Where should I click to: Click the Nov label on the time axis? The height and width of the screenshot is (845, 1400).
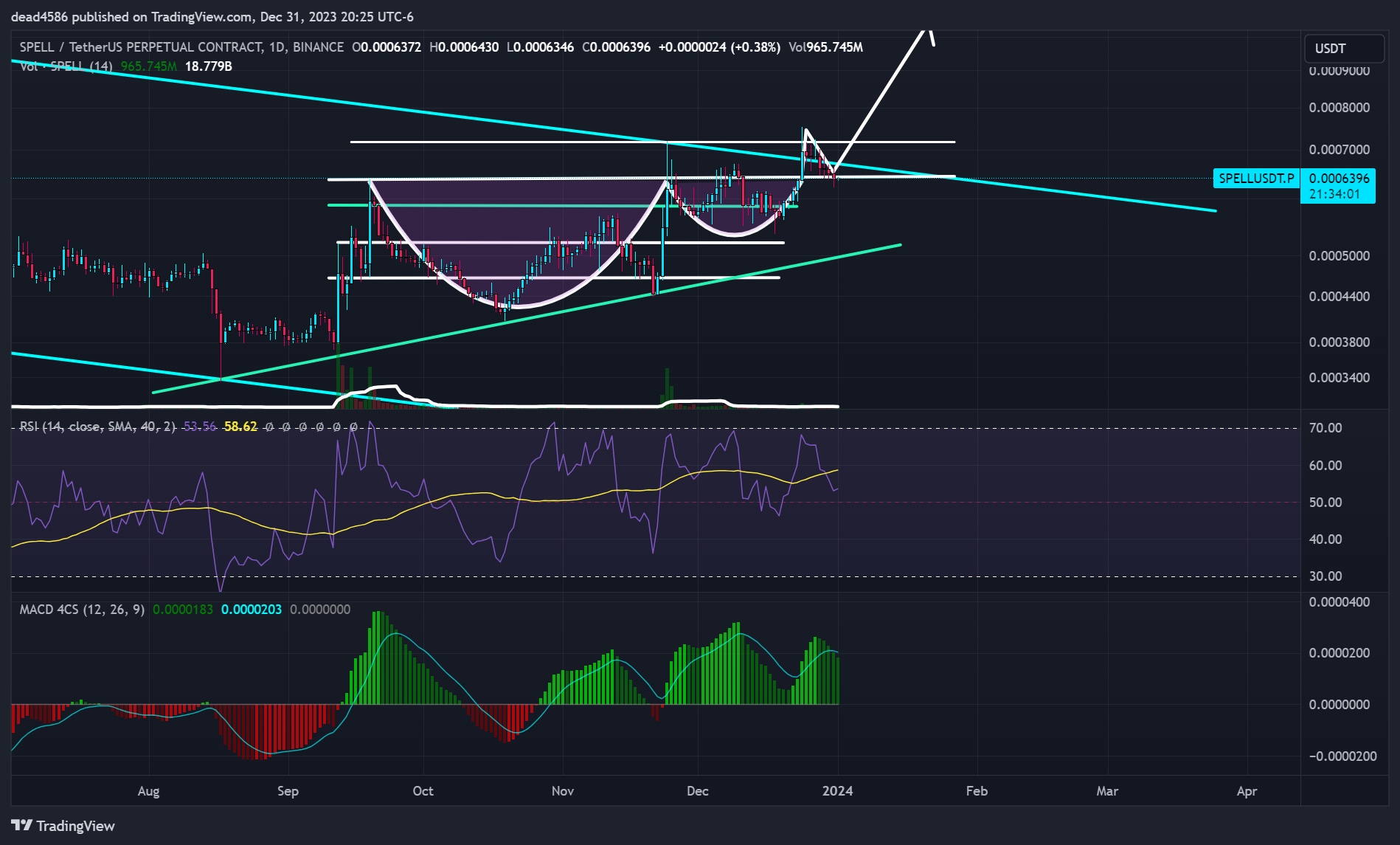tap(562, 791)
